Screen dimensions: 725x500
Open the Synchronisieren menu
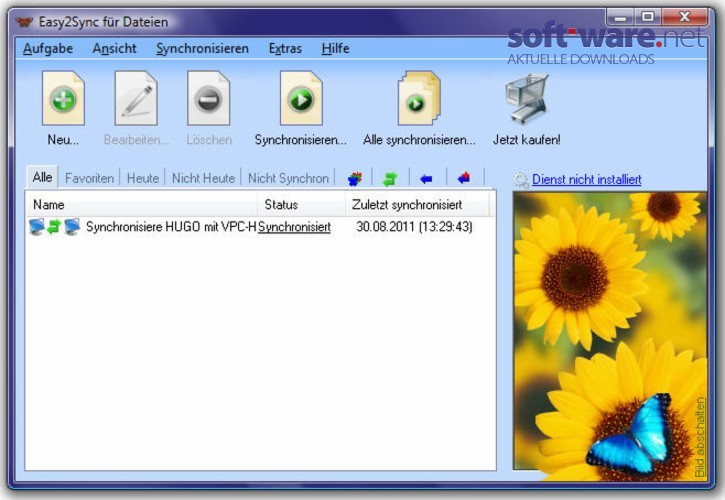(x=202, y=48)
